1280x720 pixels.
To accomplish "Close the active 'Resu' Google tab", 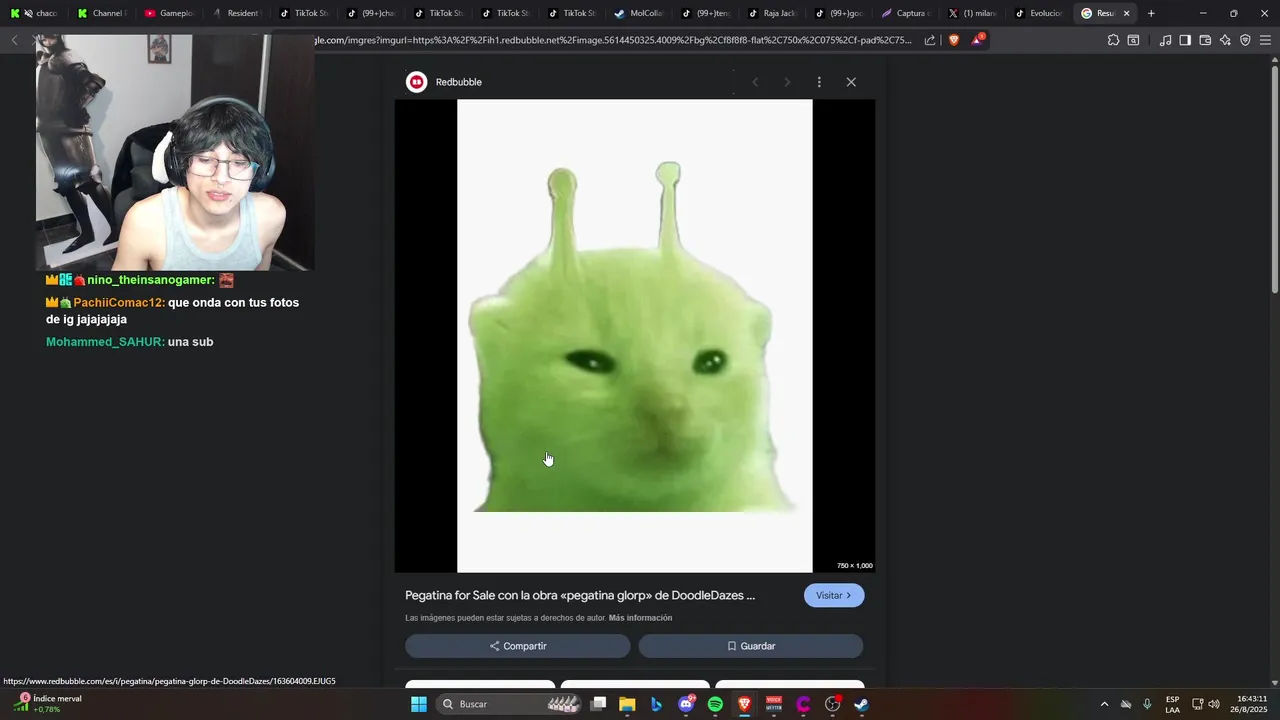I will point(1127,13).
